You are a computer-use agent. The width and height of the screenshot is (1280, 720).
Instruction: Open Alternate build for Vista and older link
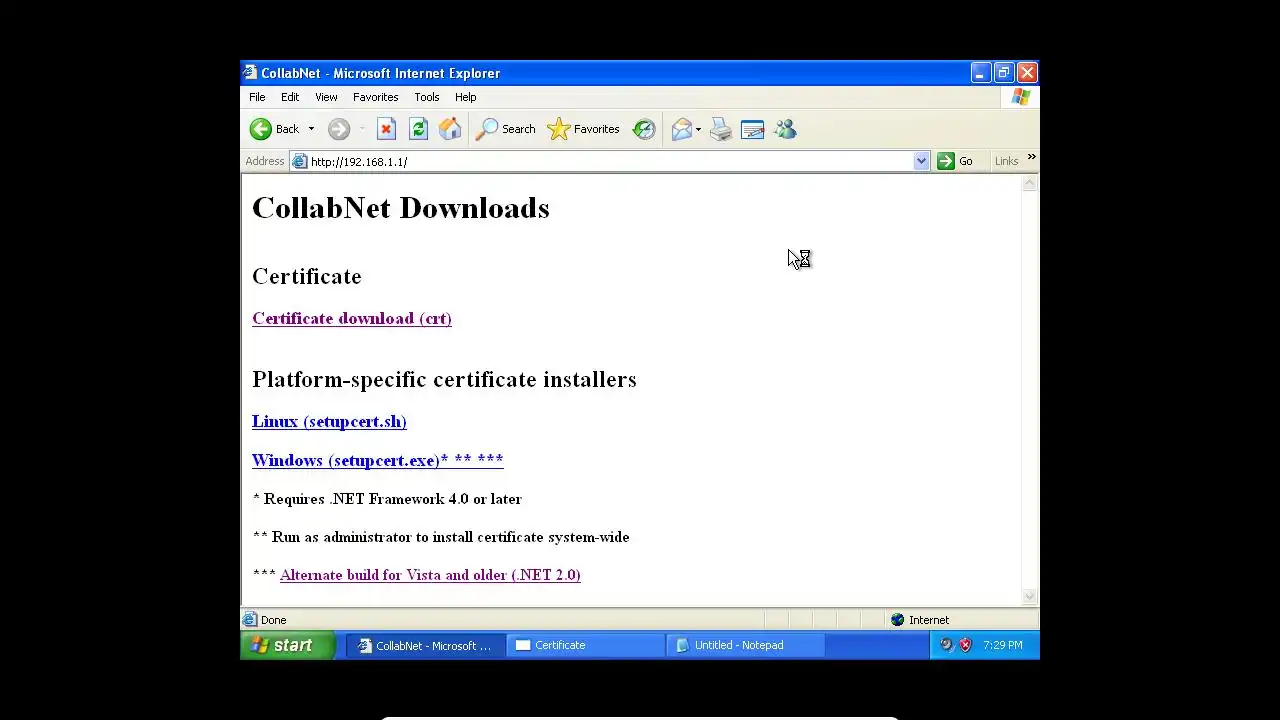tap(430, 575)
